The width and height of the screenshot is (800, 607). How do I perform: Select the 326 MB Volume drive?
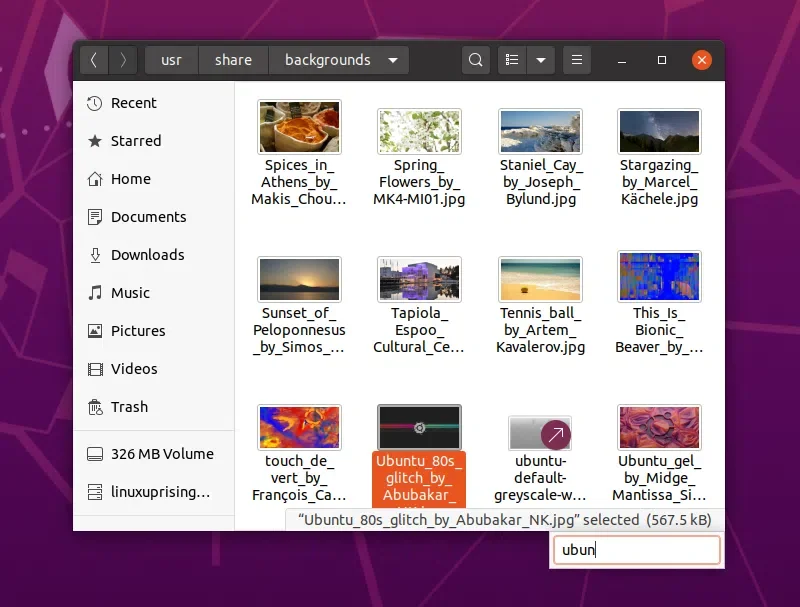pyautogui.click(x=161, y=454)
